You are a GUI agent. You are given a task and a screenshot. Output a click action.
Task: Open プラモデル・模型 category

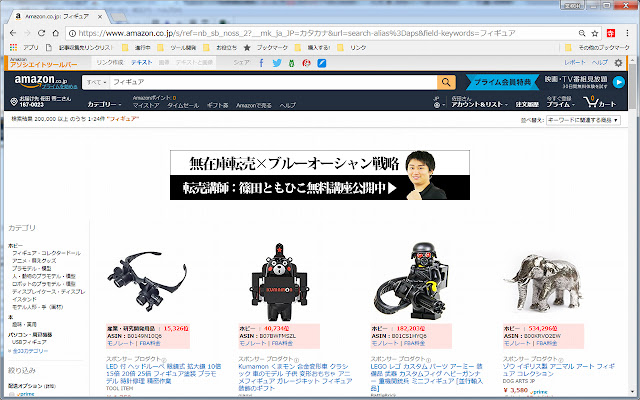tap(31, 268)
